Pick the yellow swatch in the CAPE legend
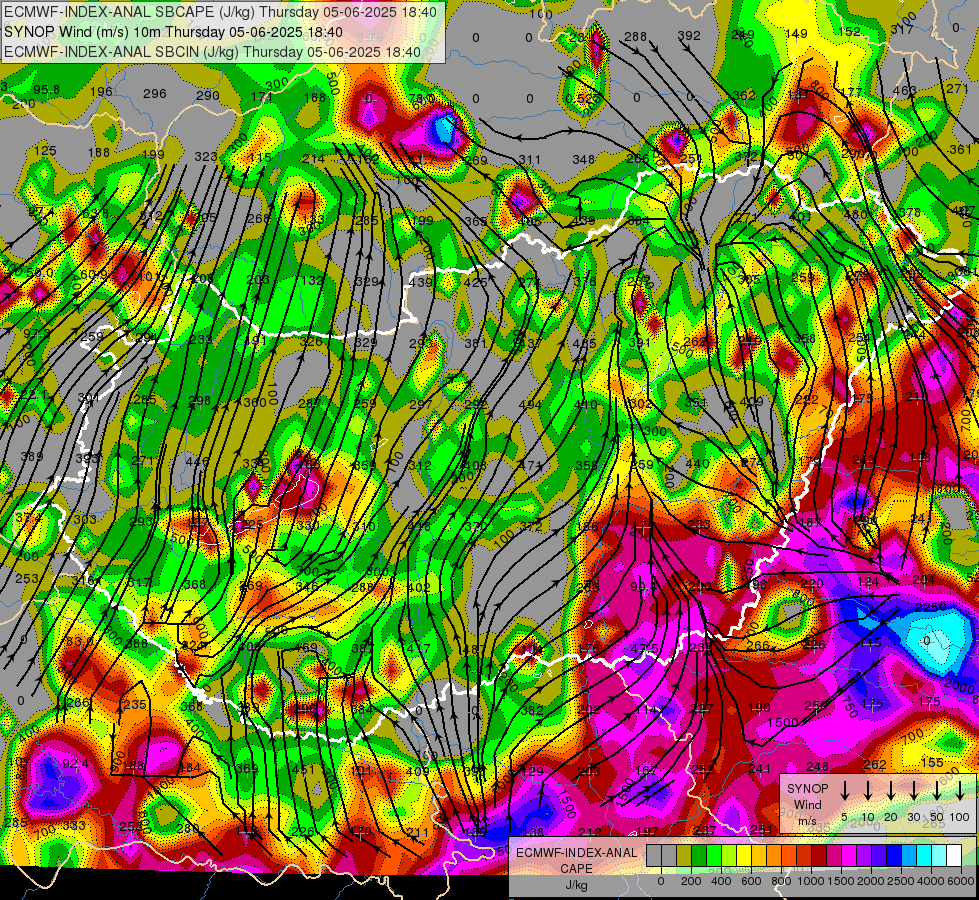Viewport: 979px width, 900px height. 744,855
